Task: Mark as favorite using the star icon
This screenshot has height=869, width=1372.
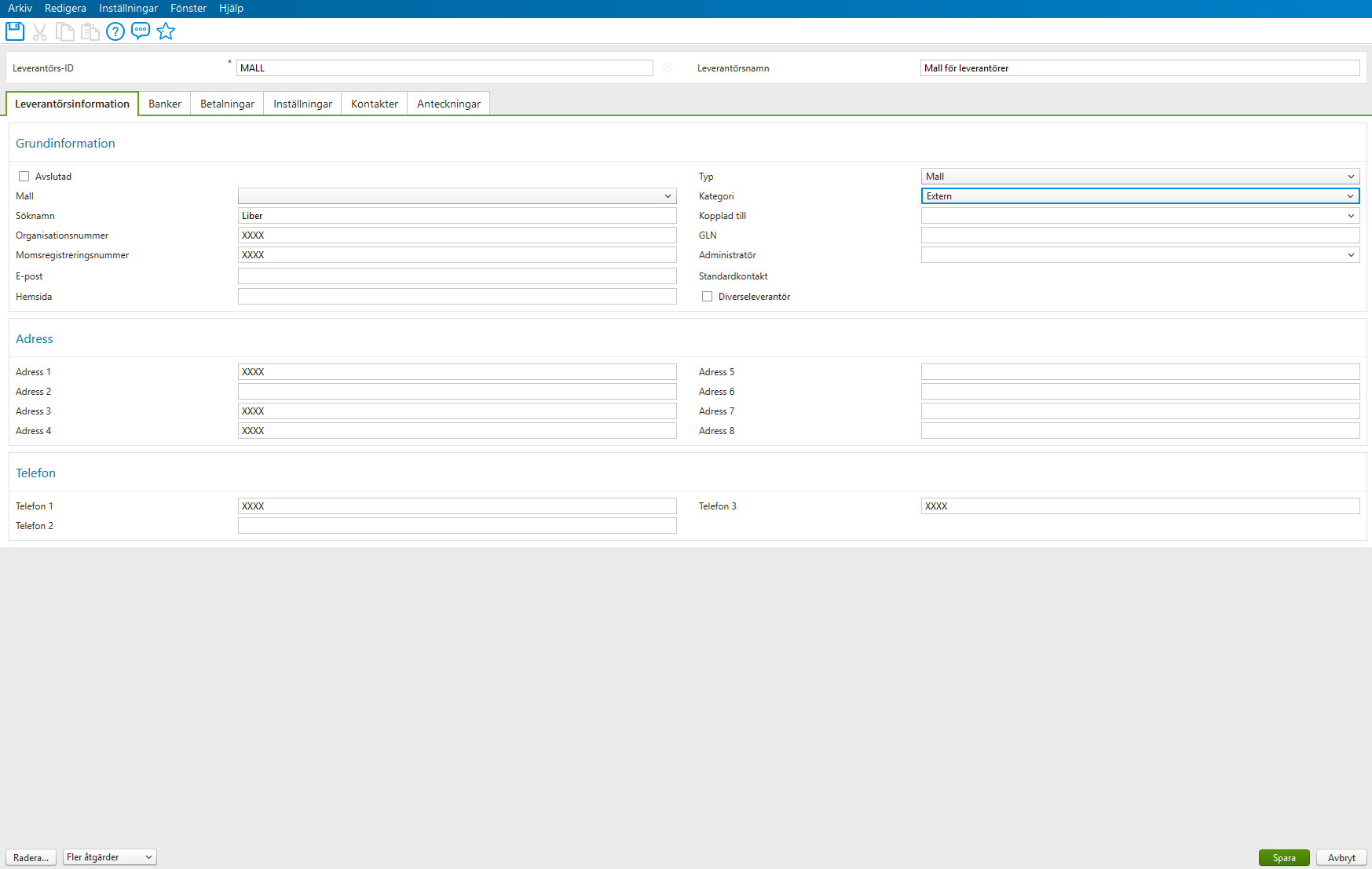Action: click(166, 31)
